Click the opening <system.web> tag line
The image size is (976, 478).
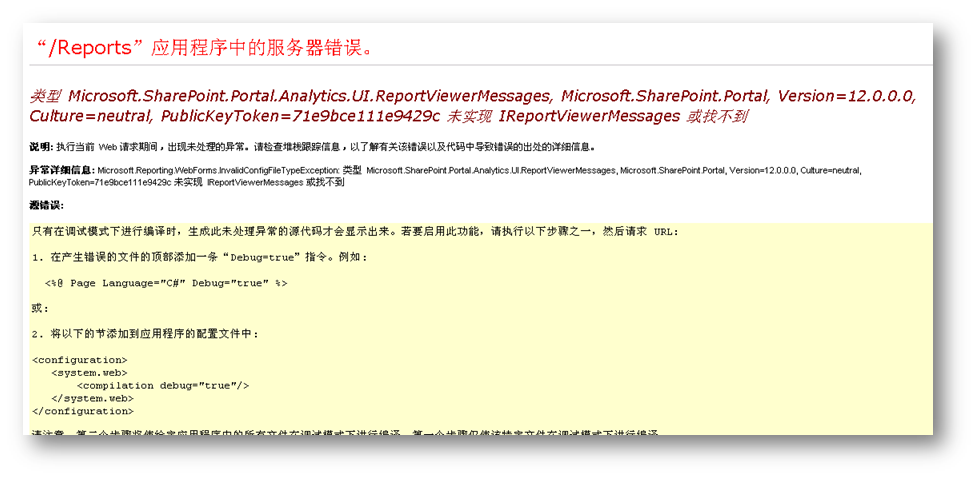90,373
